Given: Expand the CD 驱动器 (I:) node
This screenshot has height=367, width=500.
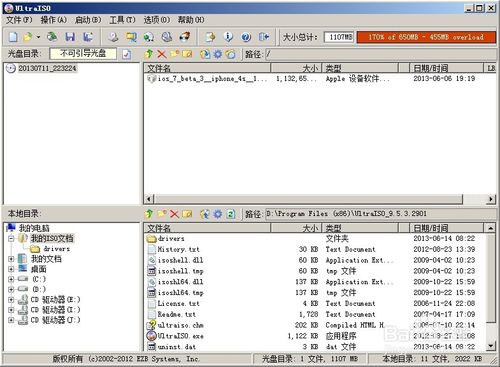Looking at the screenshot, I should tap(11, 310).
